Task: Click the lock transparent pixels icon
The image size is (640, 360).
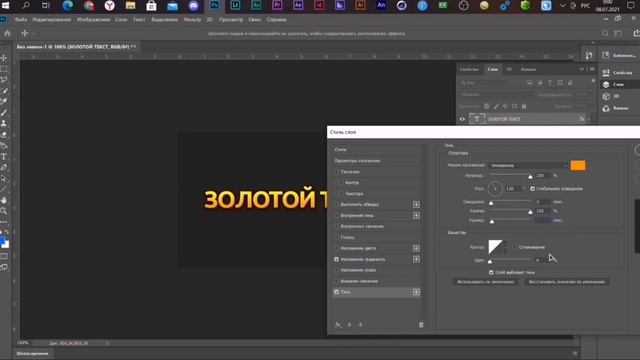Action: 487,106
